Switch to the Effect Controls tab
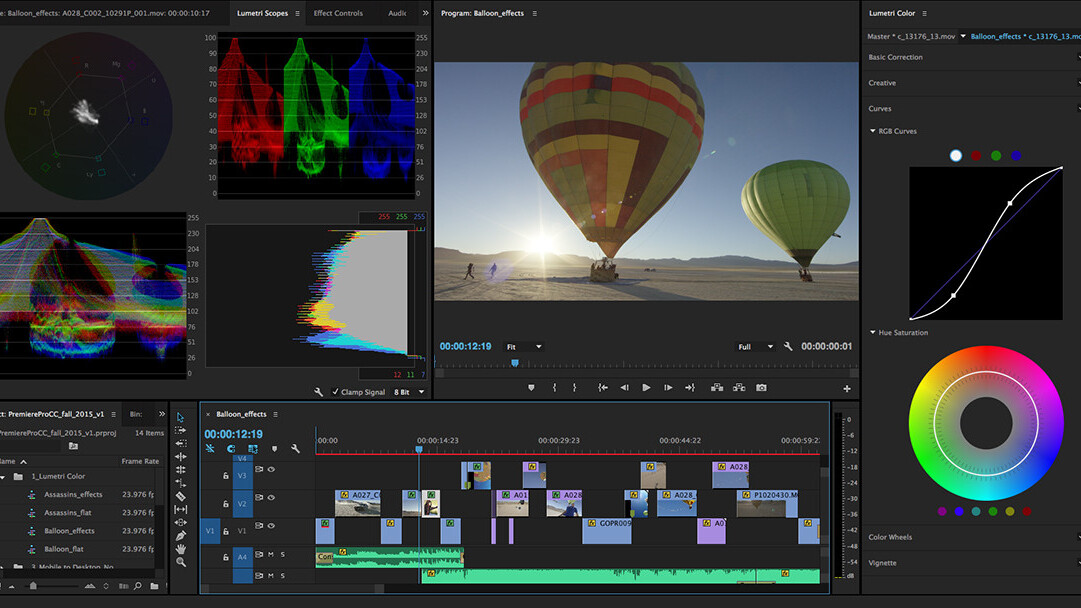This screenshot has width=1081, height=608. tap(338, 13)
